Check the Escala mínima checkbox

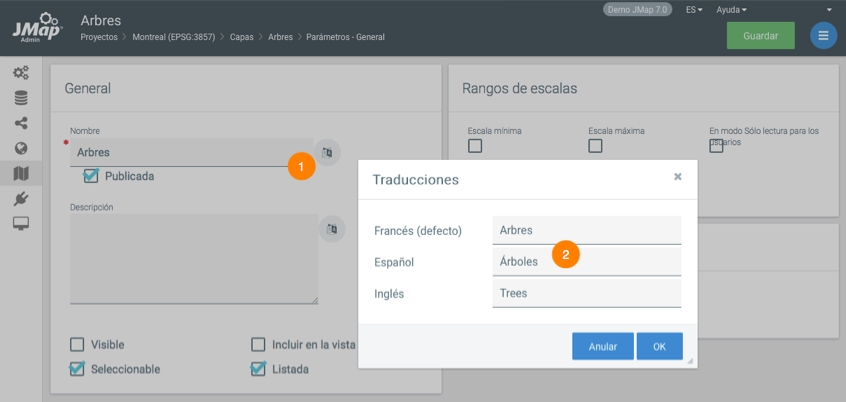click(x=475, y=146)
